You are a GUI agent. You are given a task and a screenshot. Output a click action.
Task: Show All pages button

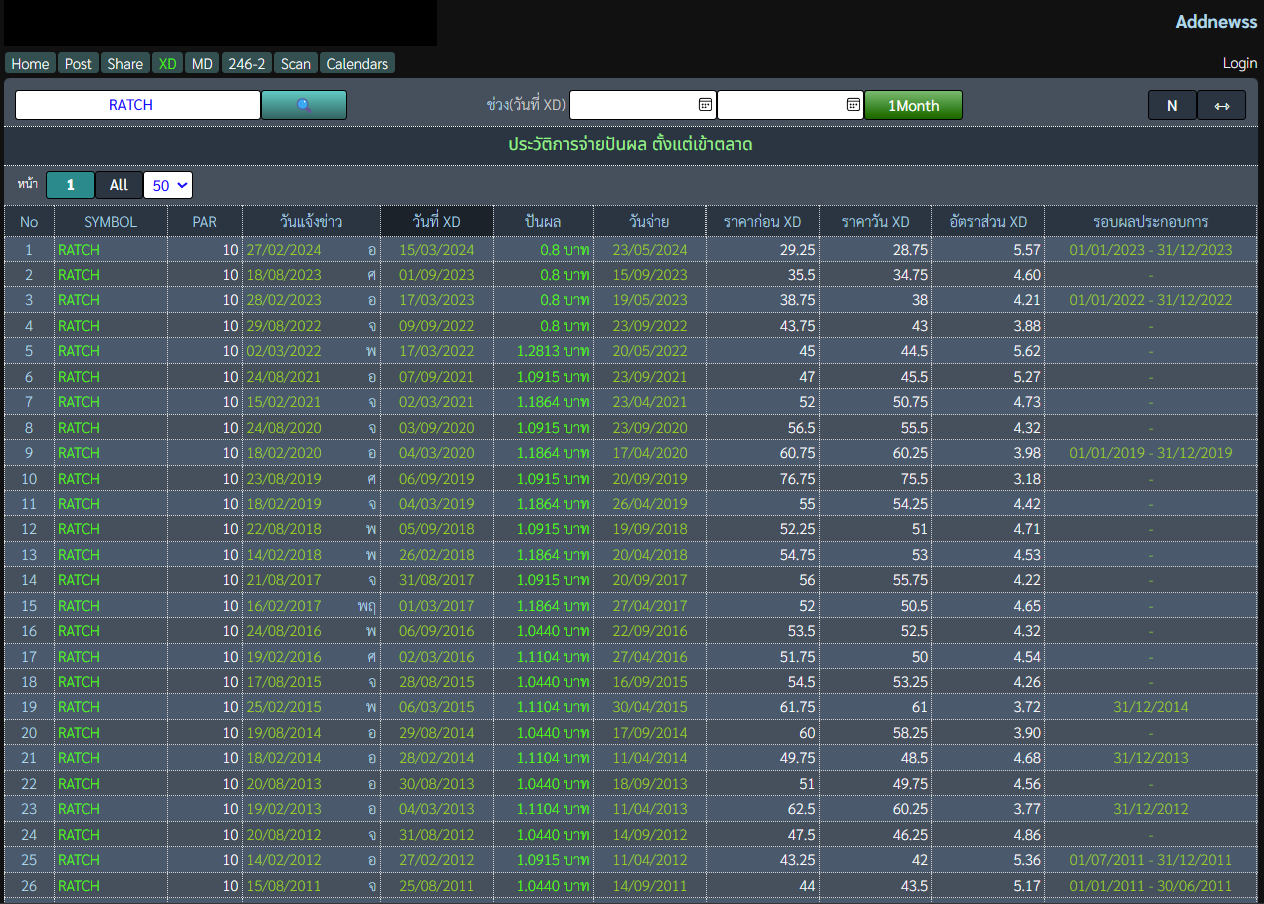(x=119, y=185)
